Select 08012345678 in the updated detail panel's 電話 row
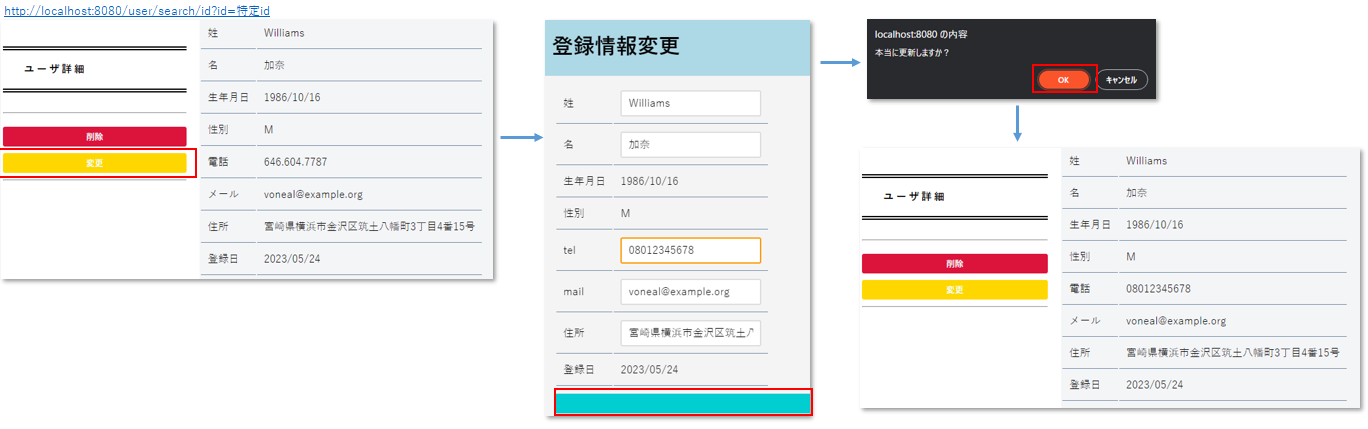 (x=1158, y=289)
